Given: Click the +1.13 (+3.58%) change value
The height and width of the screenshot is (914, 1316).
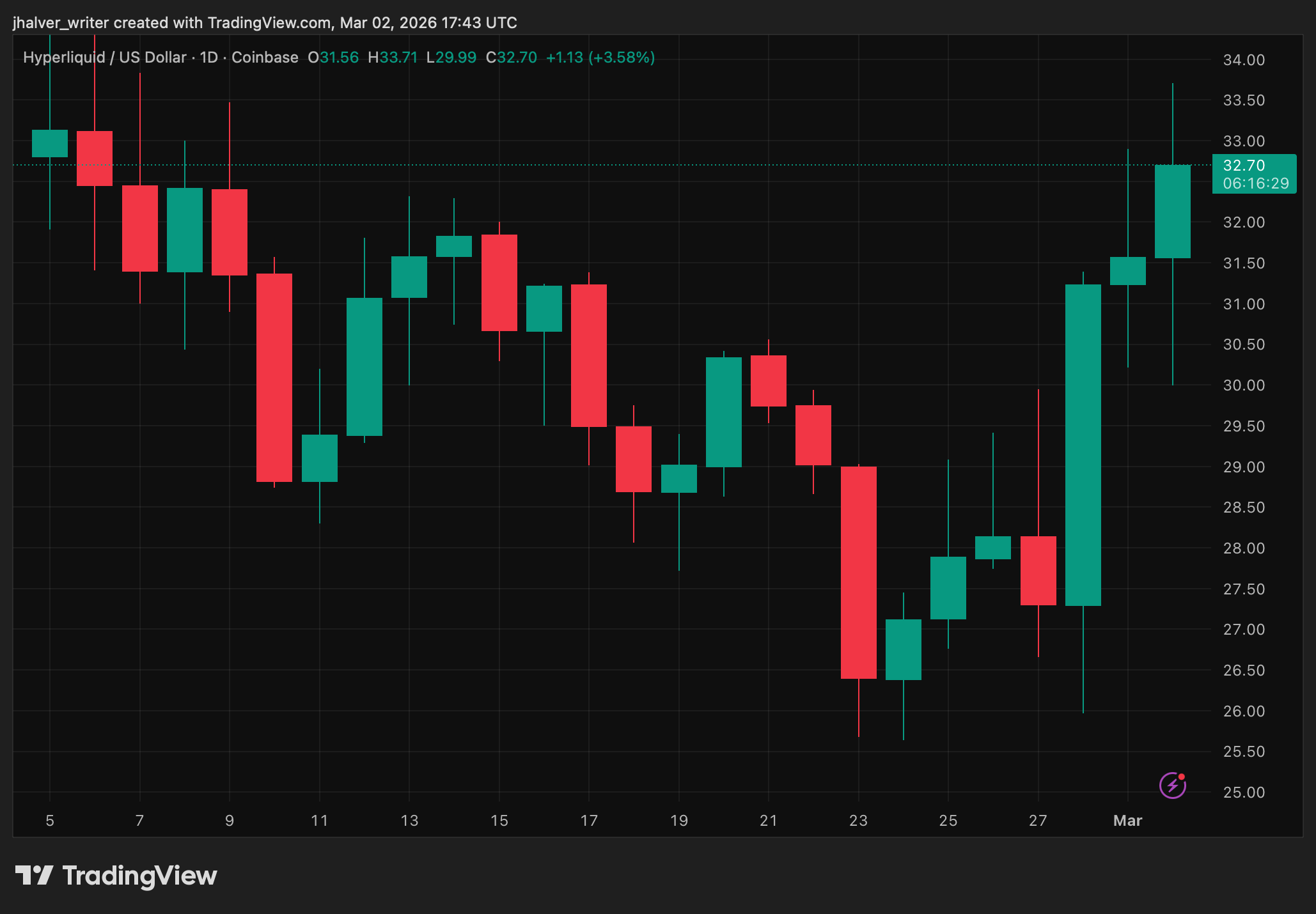Looking at the screenshot, I should [x=600, y=58].
